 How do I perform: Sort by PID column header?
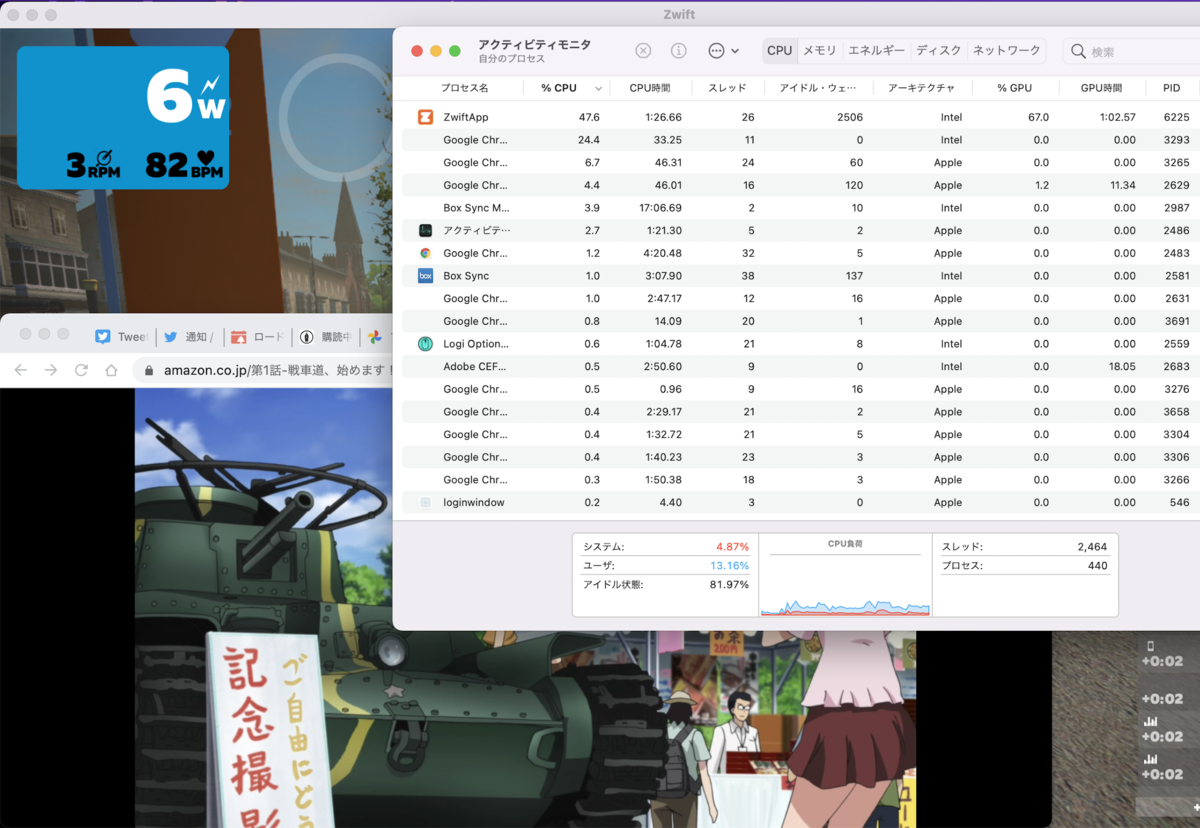point(1172,88)
